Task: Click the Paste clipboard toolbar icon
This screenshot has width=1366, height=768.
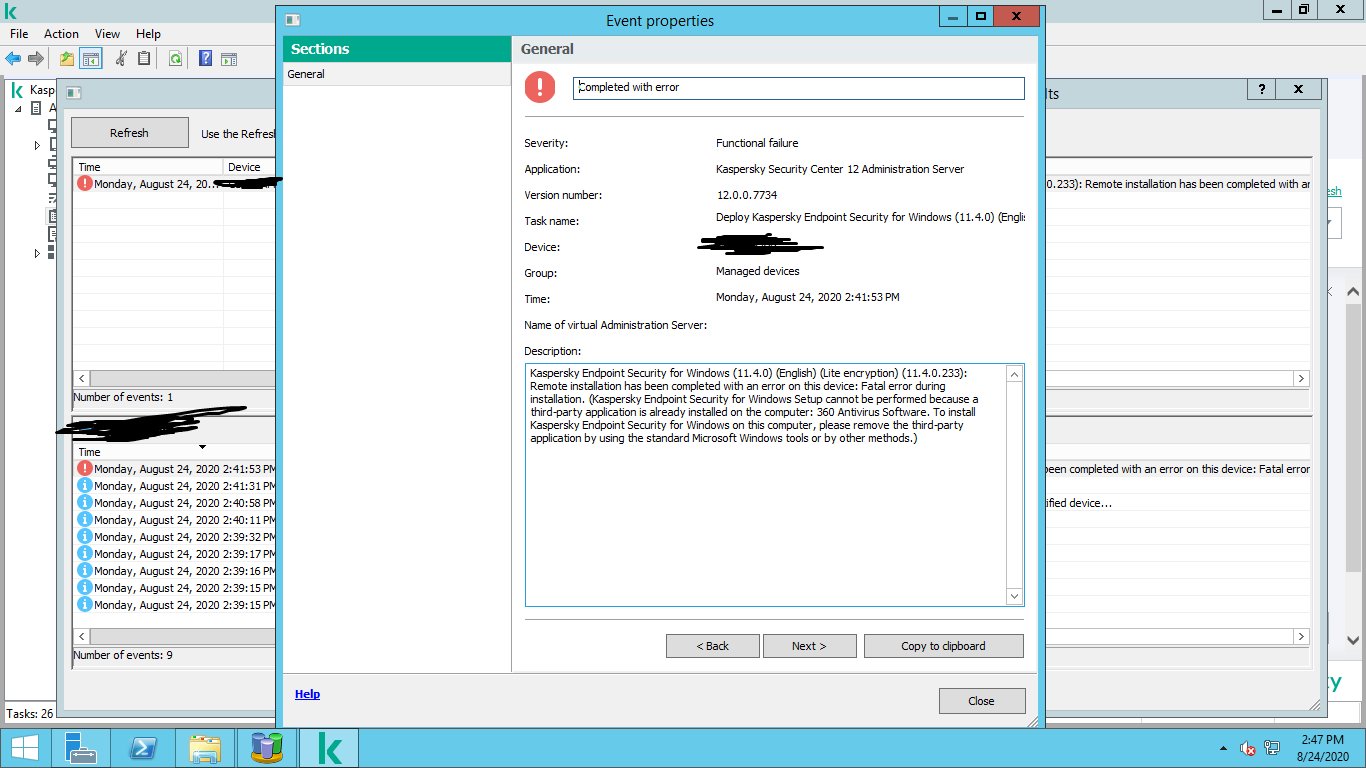Action: pyautogui.click(x=144, y=59)
